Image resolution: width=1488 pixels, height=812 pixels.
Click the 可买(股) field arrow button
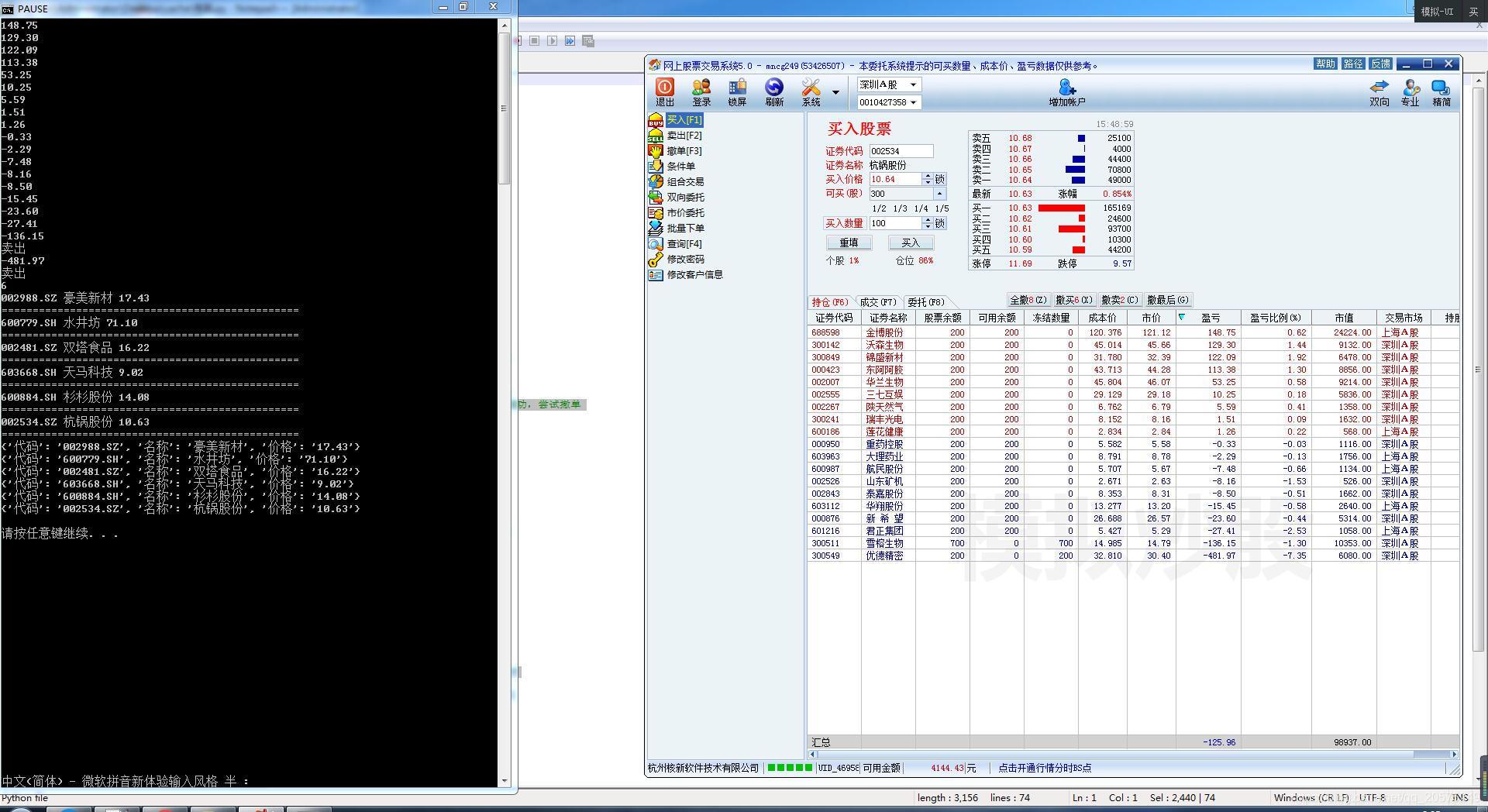click(939, 194)
